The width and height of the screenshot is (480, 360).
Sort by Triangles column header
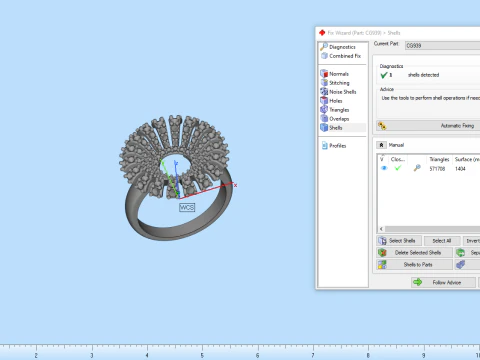click(439, 159)
